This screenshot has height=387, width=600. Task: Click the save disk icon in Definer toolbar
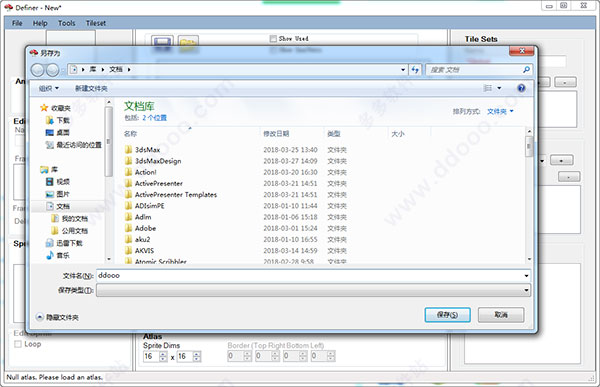tap(162, 43)
